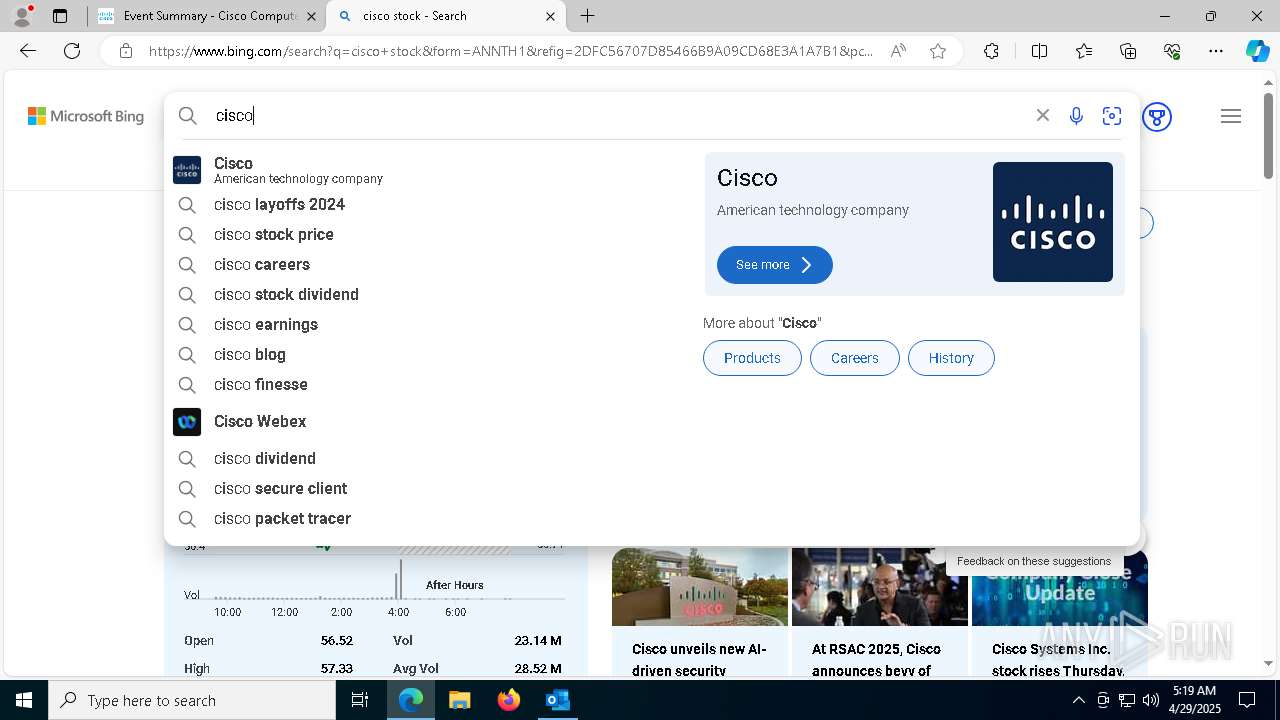1280x720 pixels.
Task: Switch to cisco stock - Search tab
Action: (x=447, y=16)
